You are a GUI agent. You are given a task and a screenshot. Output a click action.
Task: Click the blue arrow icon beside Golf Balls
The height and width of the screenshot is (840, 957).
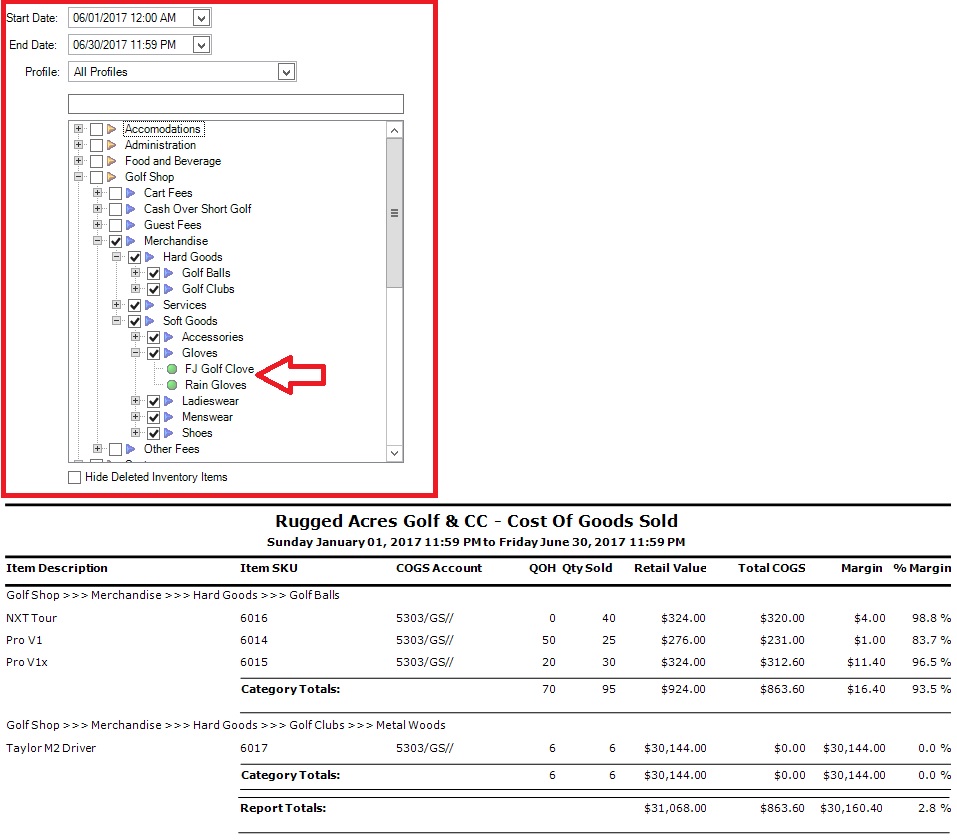[169, 273]
